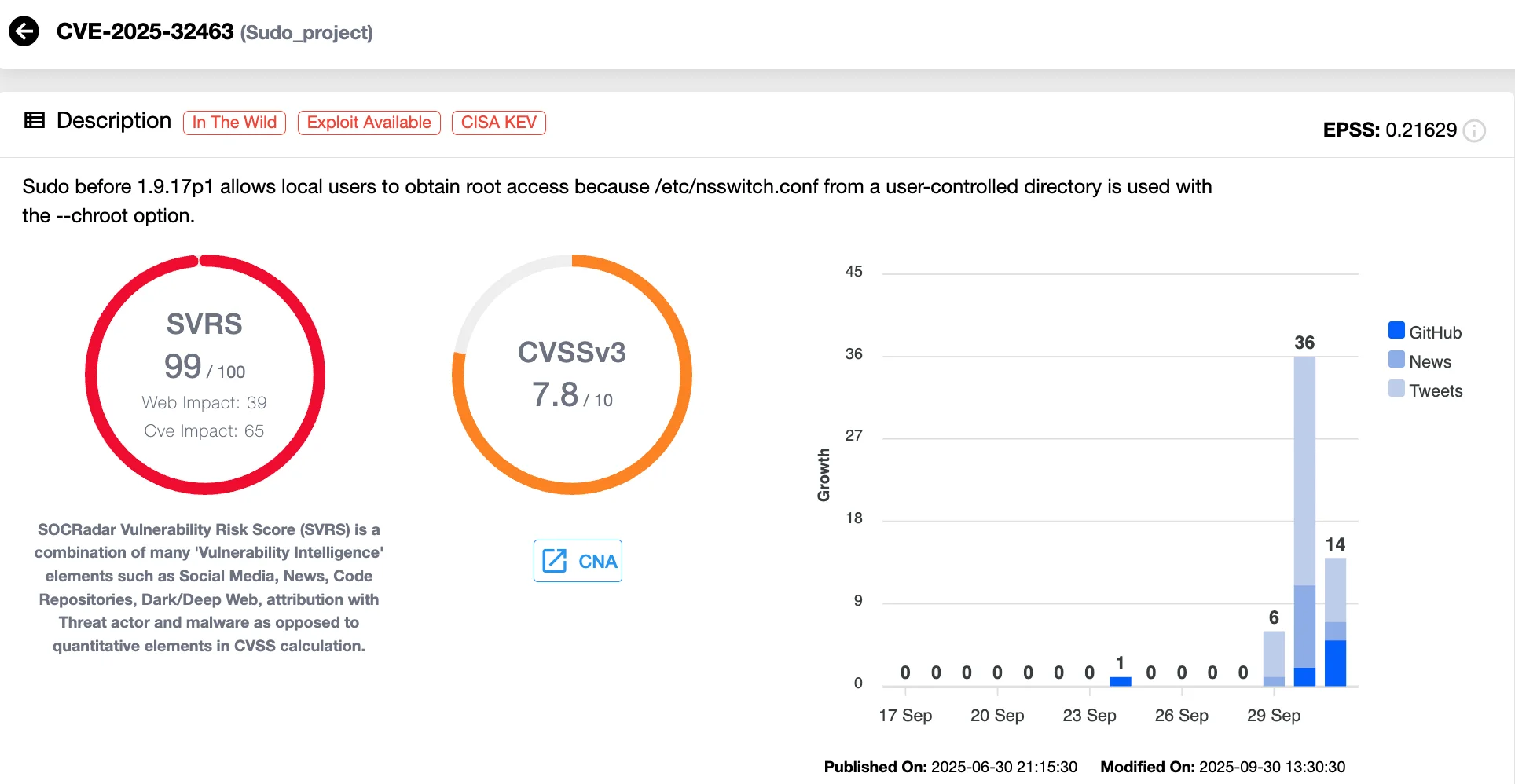Click the bar labeled 6
This screenshot has width=1515, height=784.
click(1274, 656)
